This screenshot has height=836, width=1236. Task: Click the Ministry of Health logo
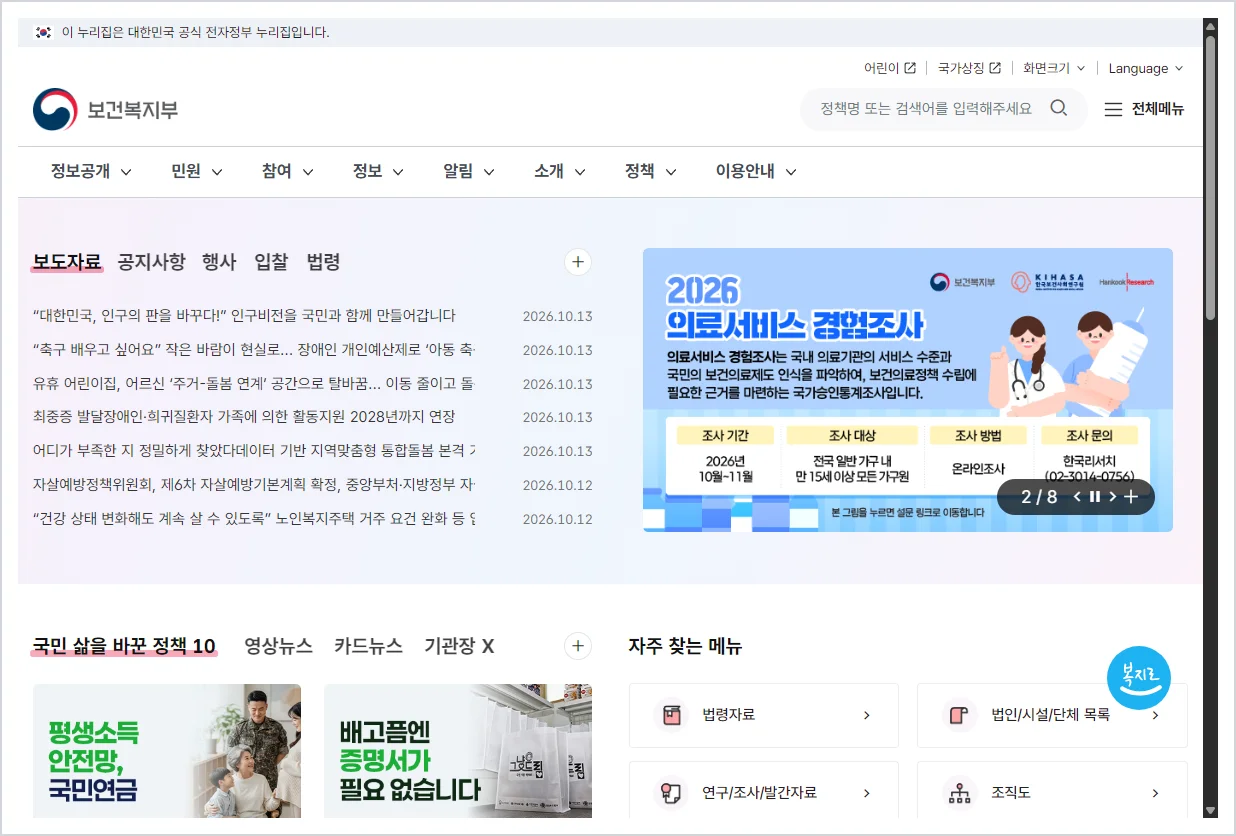[106, 109]
